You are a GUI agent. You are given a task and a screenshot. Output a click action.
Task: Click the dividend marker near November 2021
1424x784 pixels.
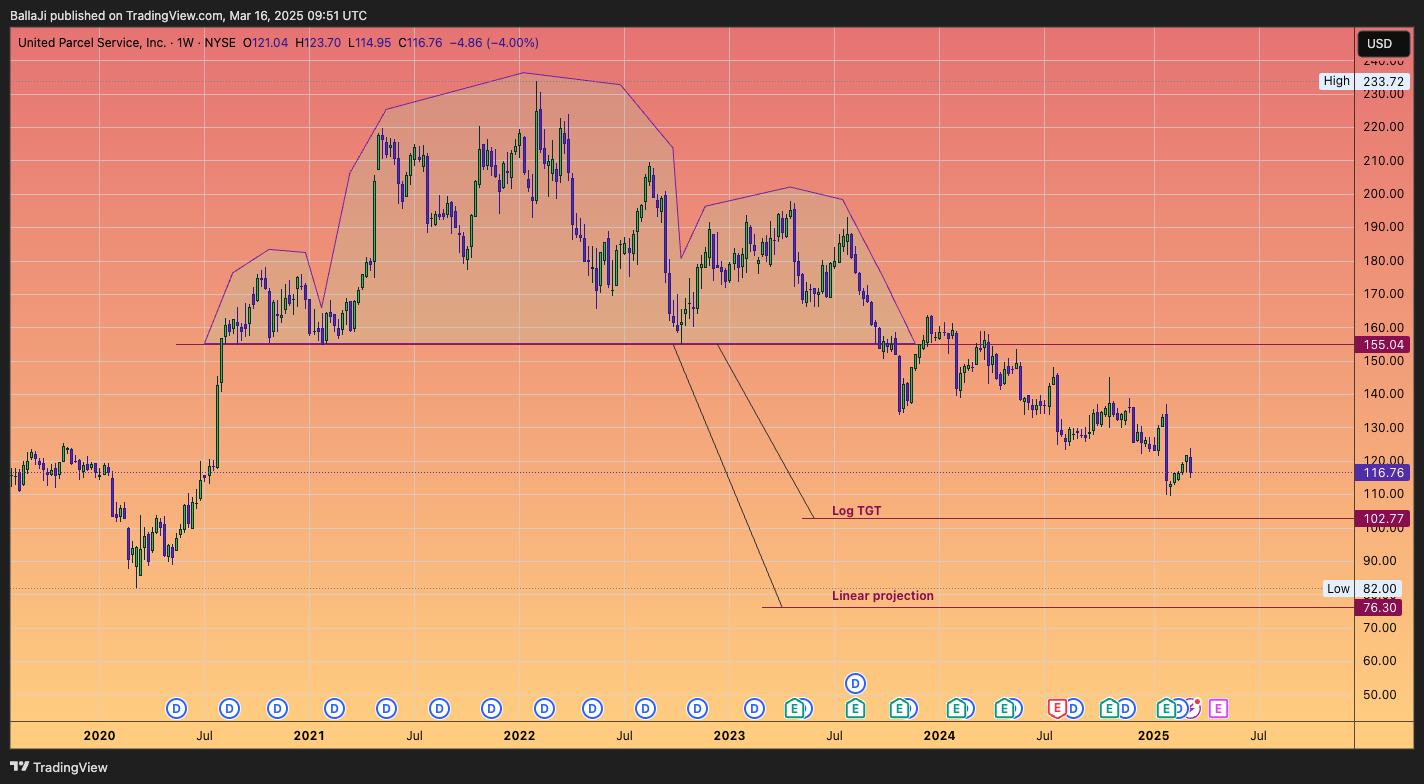[491, 709]
